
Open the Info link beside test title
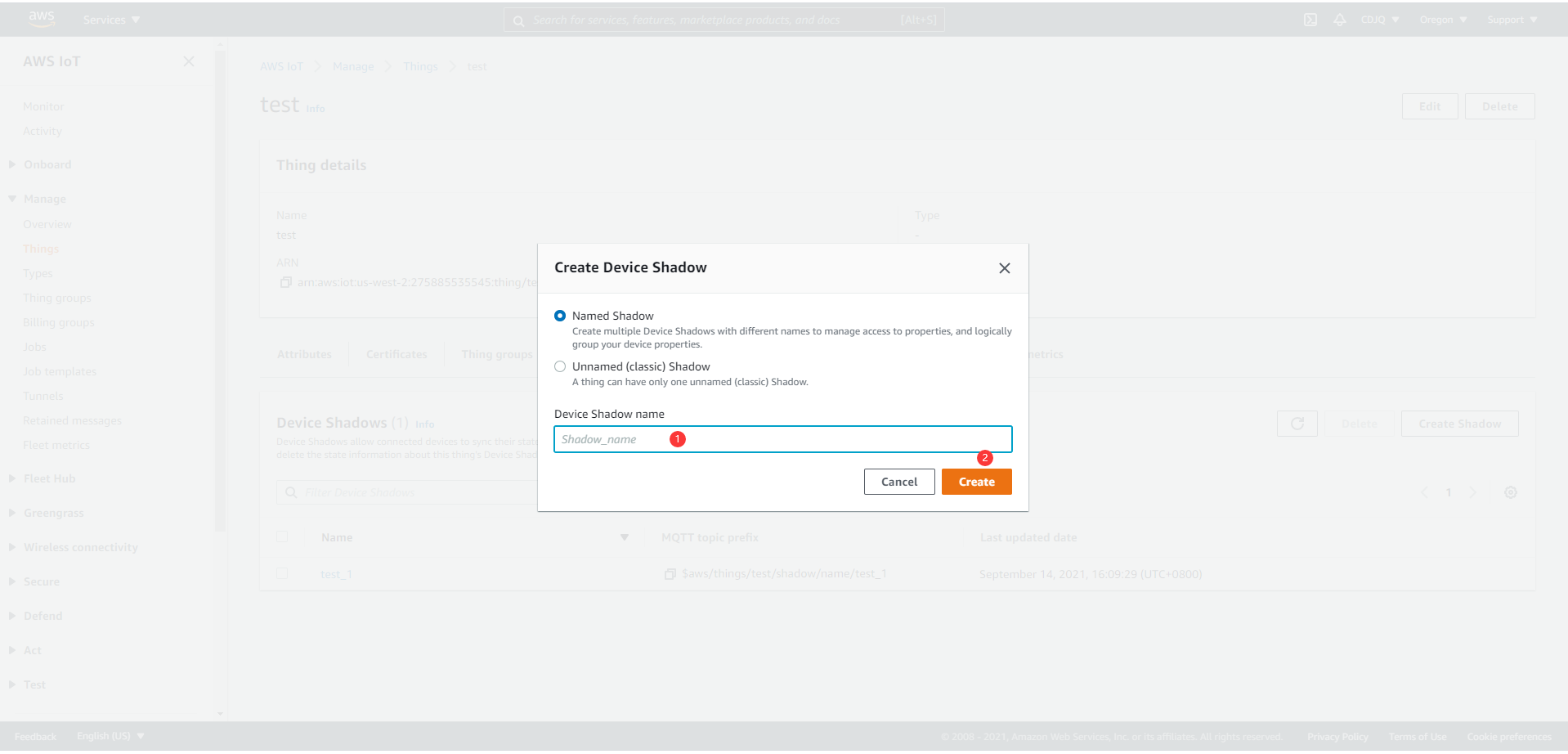click(316, 109)
